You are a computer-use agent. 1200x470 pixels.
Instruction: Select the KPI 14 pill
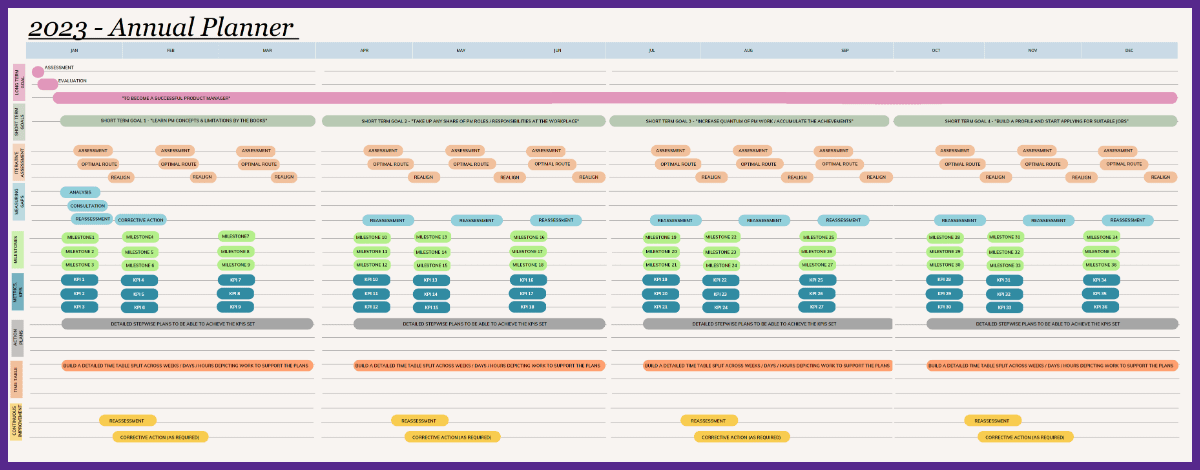432,294
